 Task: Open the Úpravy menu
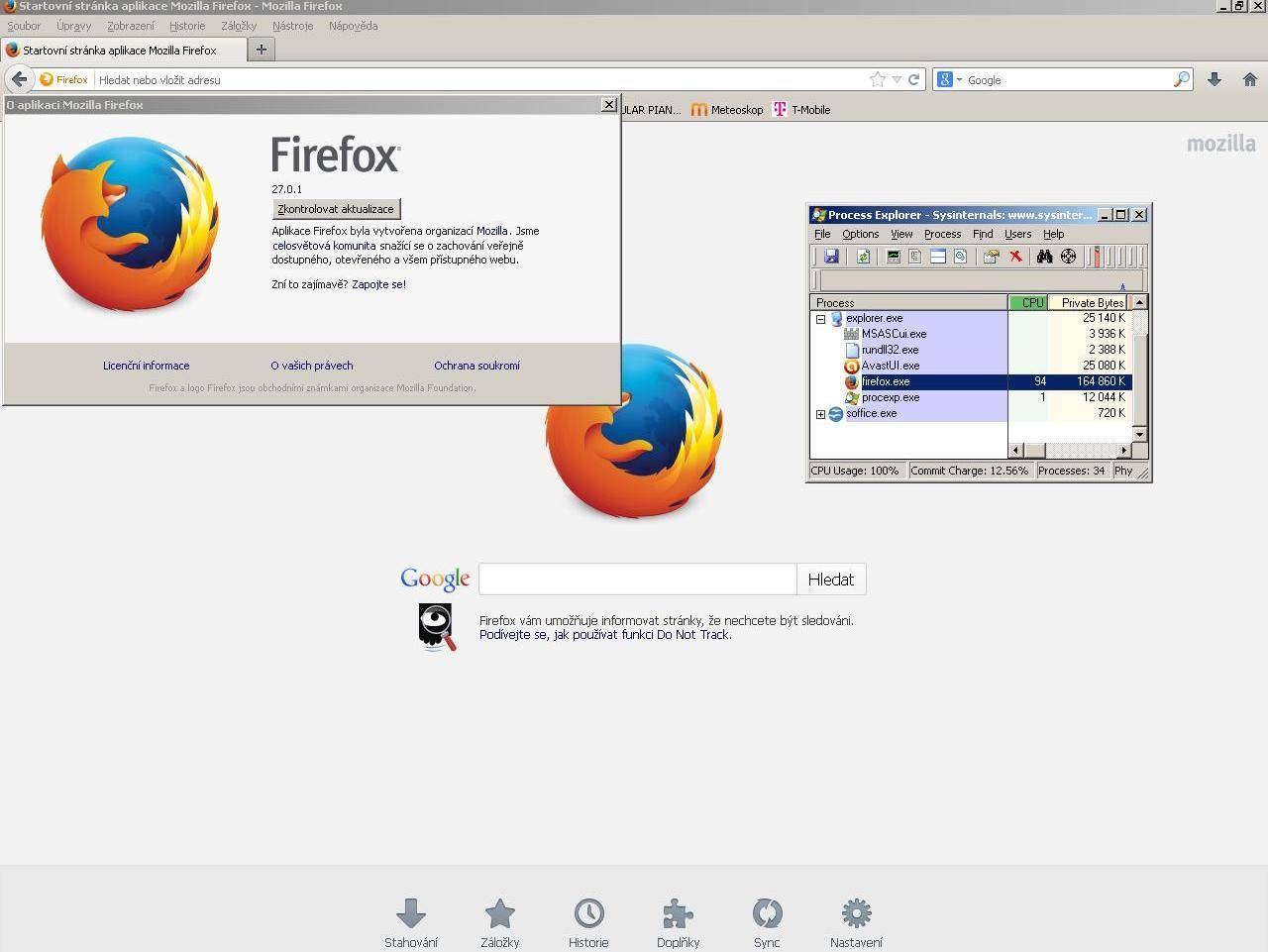[73, 26]
